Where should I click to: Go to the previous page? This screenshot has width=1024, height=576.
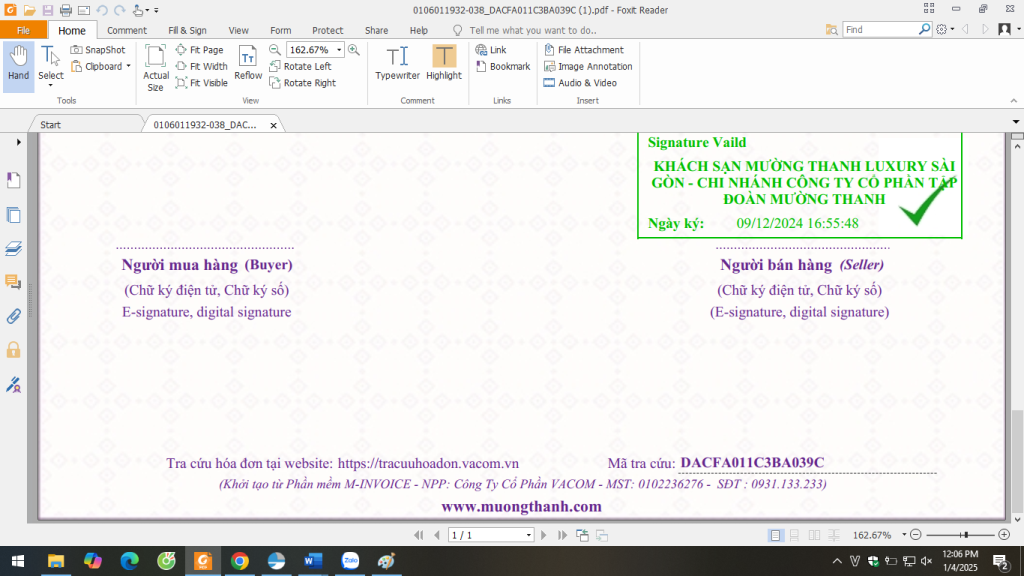(437, 535)
